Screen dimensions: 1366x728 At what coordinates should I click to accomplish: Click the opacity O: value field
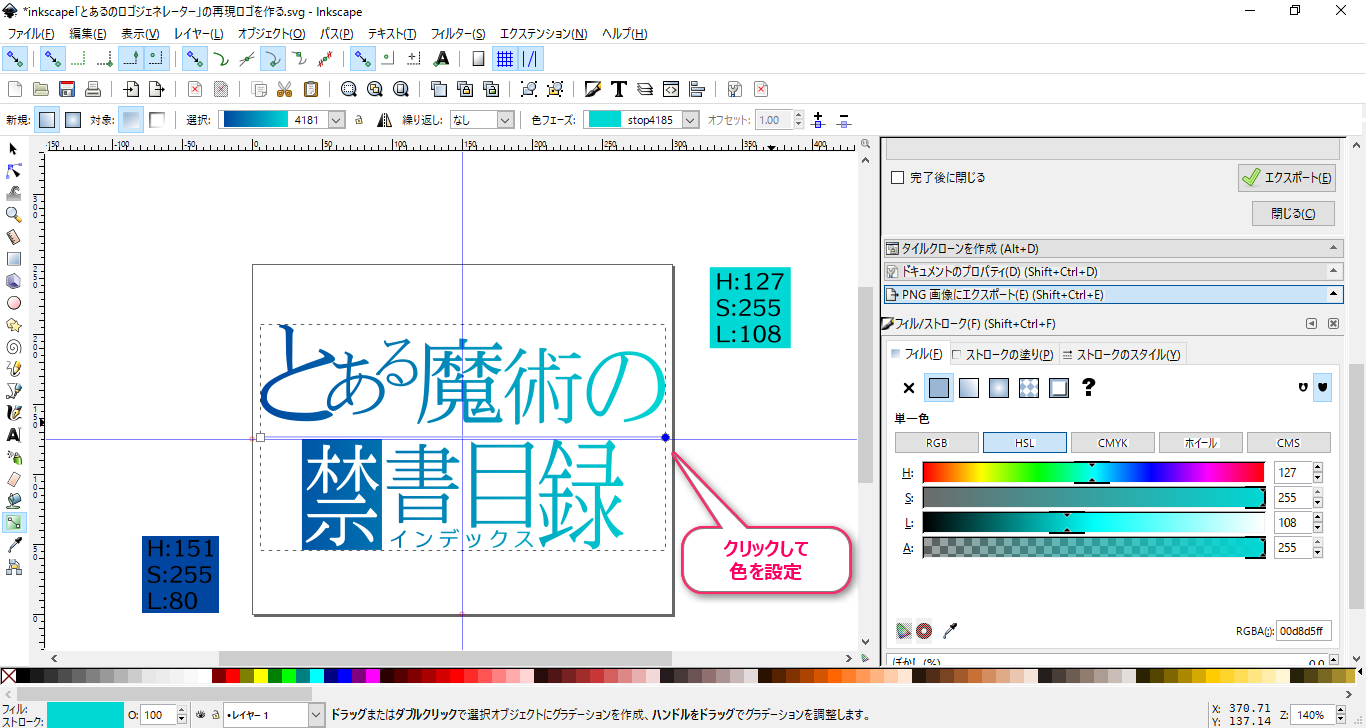click(159, 715)
